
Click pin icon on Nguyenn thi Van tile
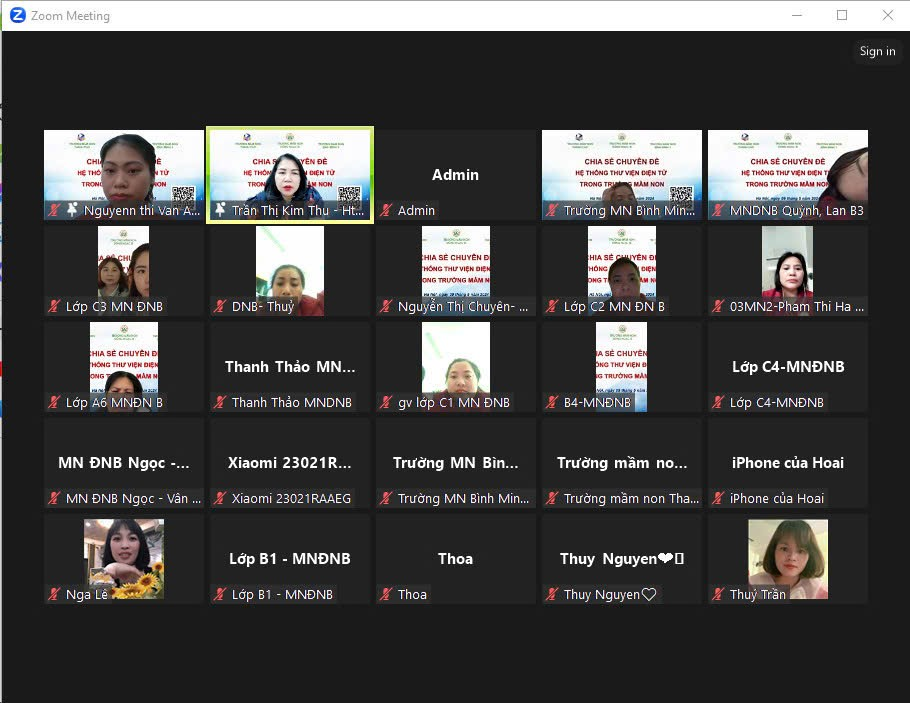[x=72, y=211]
